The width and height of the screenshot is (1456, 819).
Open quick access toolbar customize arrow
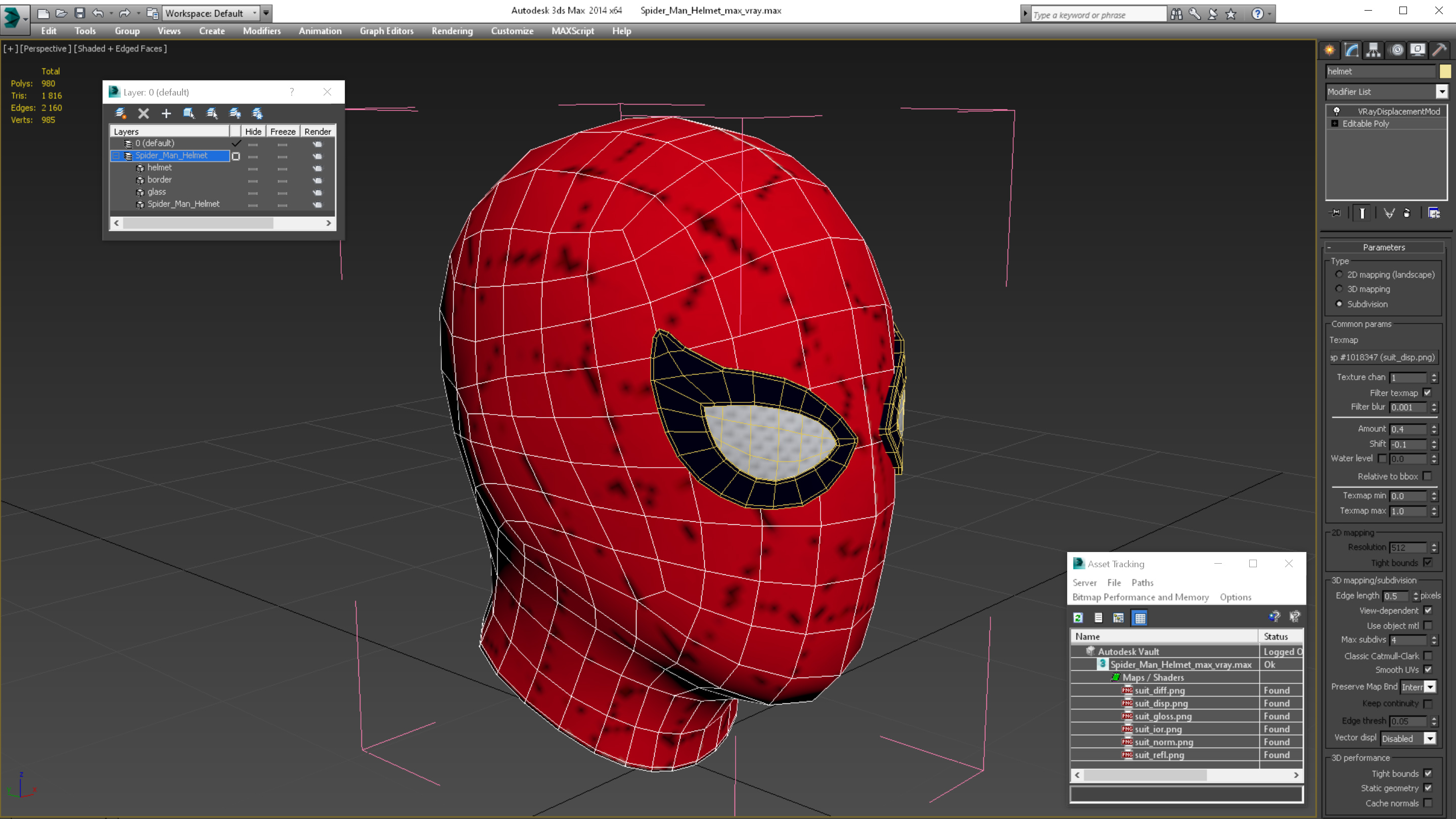[266, 13]
